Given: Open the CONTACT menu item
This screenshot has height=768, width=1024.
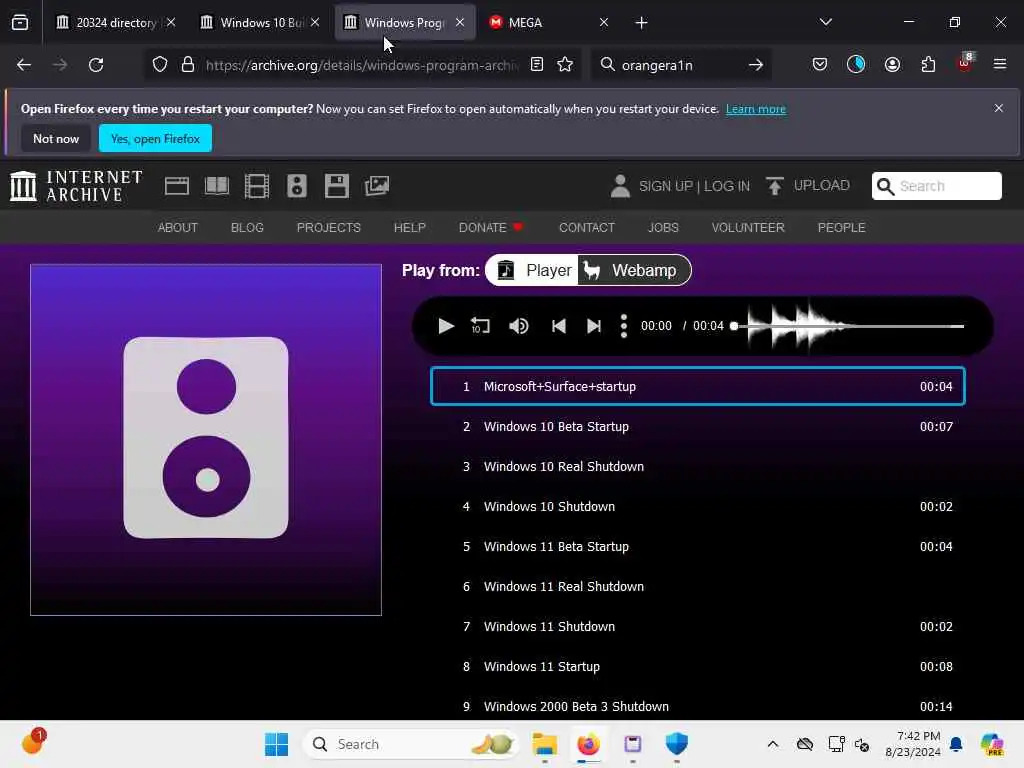Looking at the screenshot, I should pyautogui.click(x=586, y=227).
